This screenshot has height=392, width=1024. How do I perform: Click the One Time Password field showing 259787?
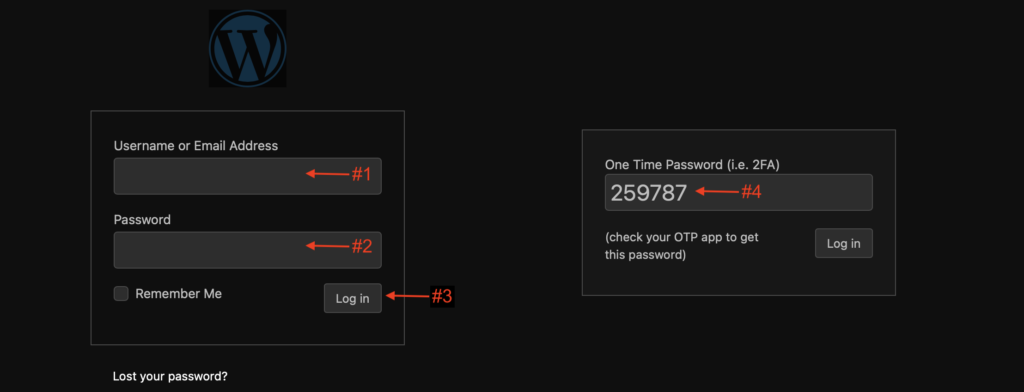coord(739,192)
